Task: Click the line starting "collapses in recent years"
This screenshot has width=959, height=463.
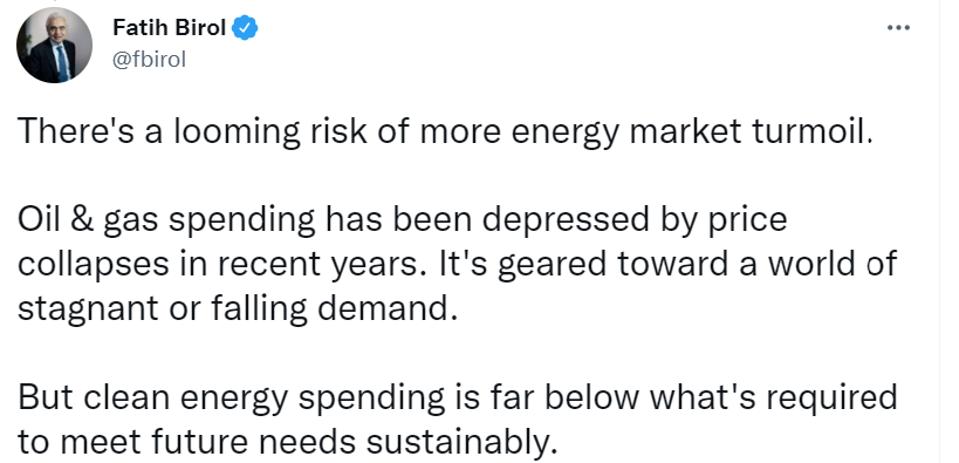Action: 456,264
